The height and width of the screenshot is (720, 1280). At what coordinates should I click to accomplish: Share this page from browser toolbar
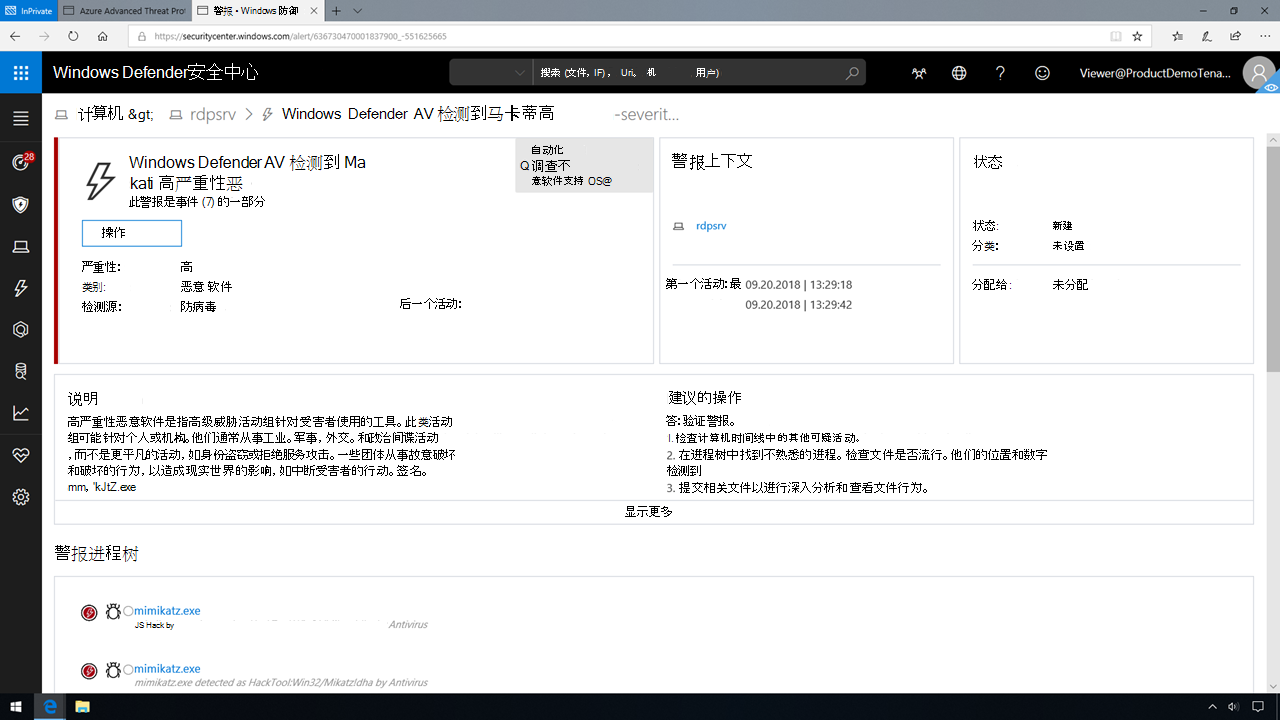[x=1236, y=36]
